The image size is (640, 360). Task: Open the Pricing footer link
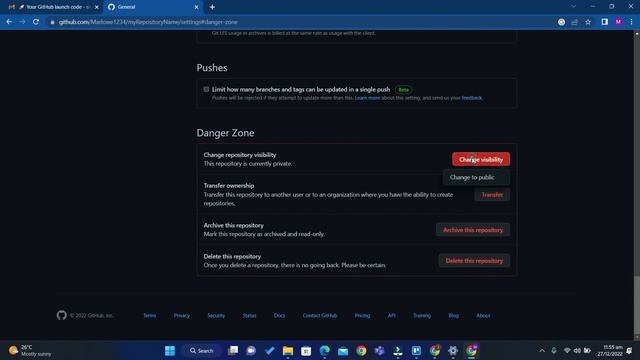click(x=362, y=316)
